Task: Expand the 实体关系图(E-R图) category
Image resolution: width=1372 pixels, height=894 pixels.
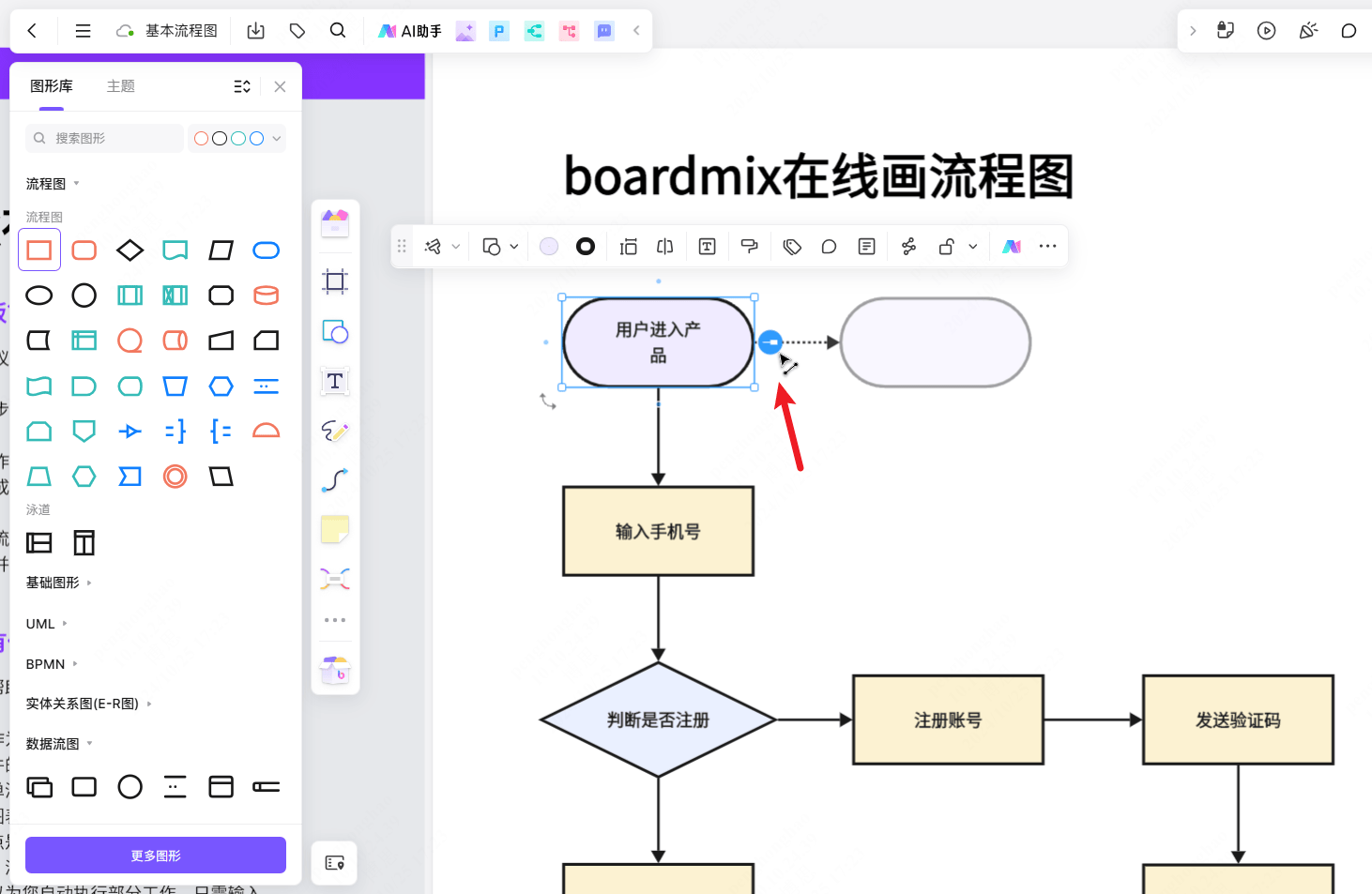Action: (x=88, y=704)
